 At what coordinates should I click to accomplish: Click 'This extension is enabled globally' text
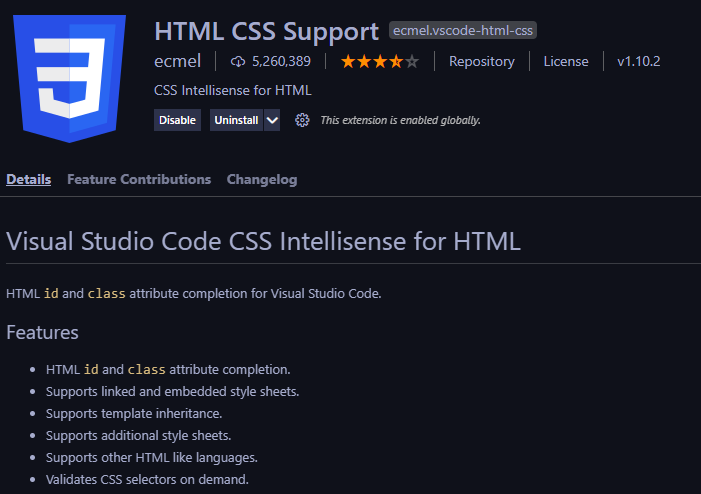(x=401, y=120)
